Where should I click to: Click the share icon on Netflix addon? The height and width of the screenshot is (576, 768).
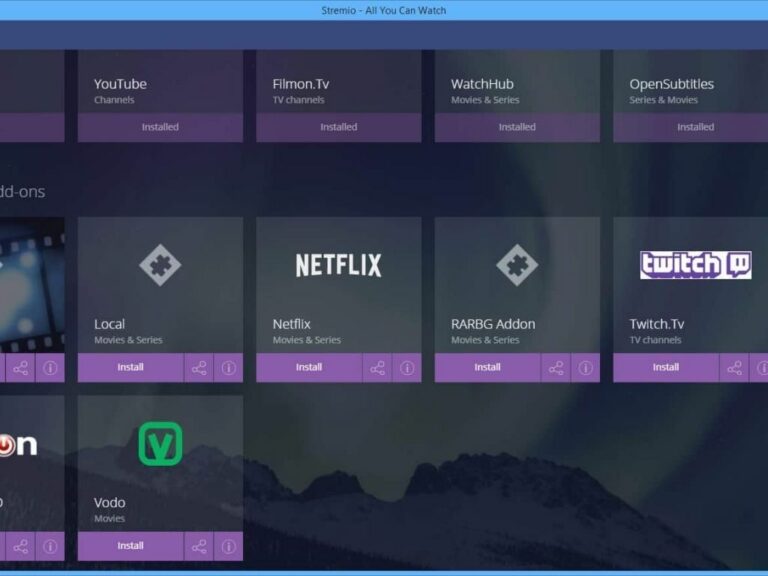tap(377, 368)
